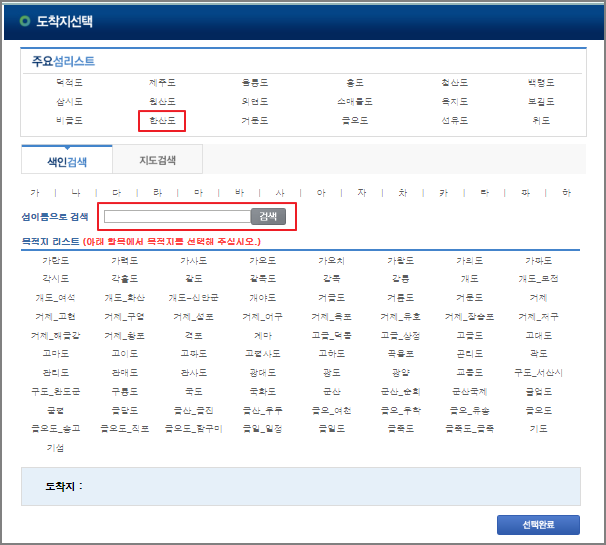Viewport: 606px width, 545px height.
Task: Select 제주도 in main island list
Action: (x=162, y=83)
